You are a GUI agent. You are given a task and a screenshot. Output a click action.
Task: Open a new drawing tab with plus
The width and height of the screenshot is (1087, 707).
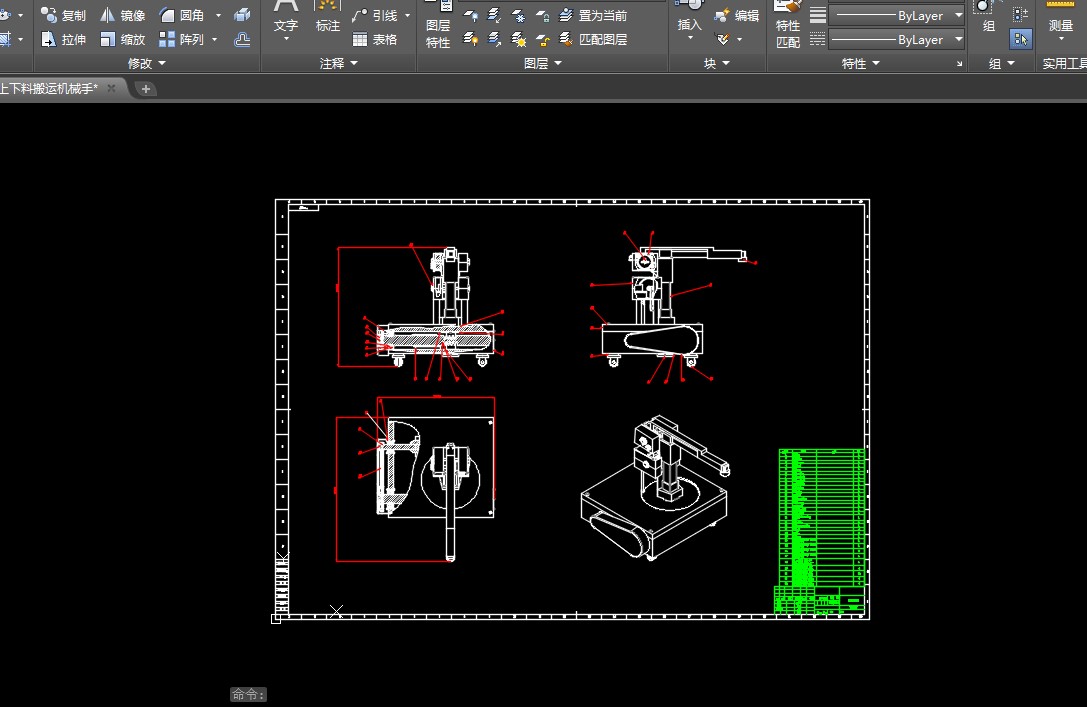pyautogui.click(x=146, y=89)
